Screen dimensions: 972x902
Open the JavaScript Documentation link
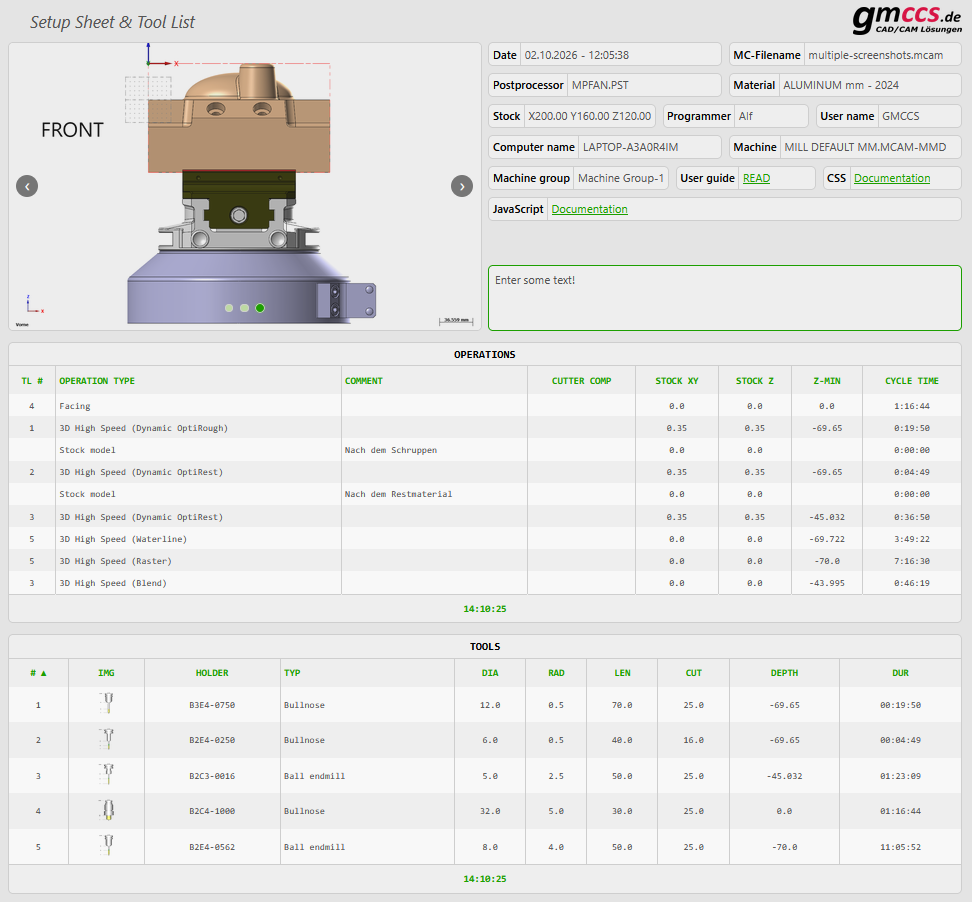(590, 210)
